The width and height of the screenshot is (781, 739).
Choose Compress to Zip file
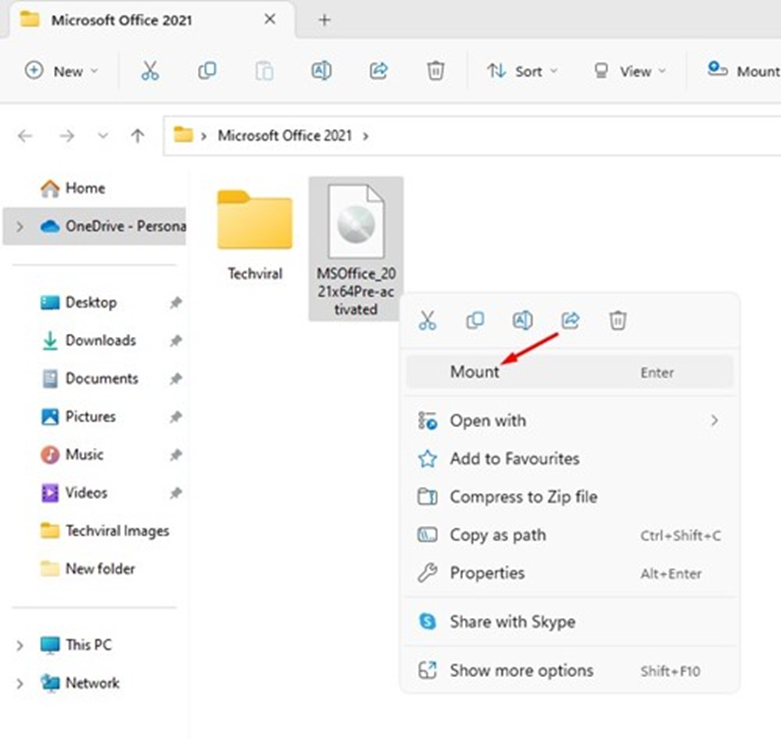tap(569, 497)
